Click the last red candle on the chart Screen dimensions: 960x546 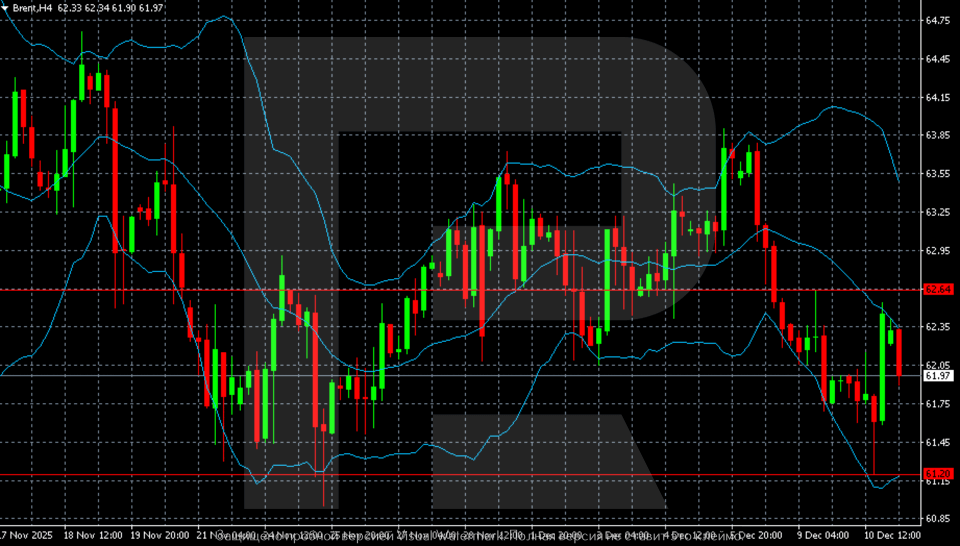[x=899, y=352]
